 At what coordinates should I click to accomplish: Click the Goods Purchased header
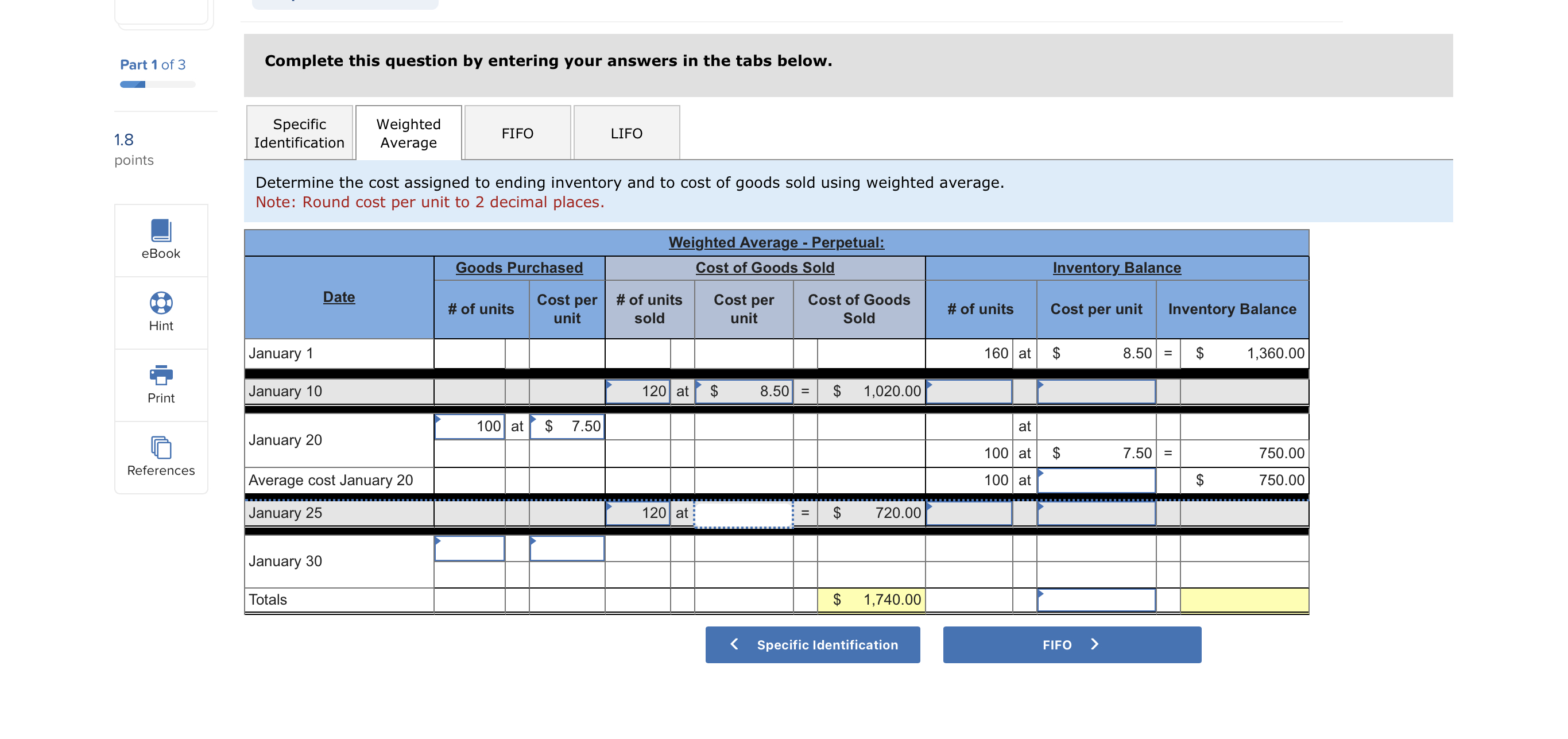tap(519, 268)
